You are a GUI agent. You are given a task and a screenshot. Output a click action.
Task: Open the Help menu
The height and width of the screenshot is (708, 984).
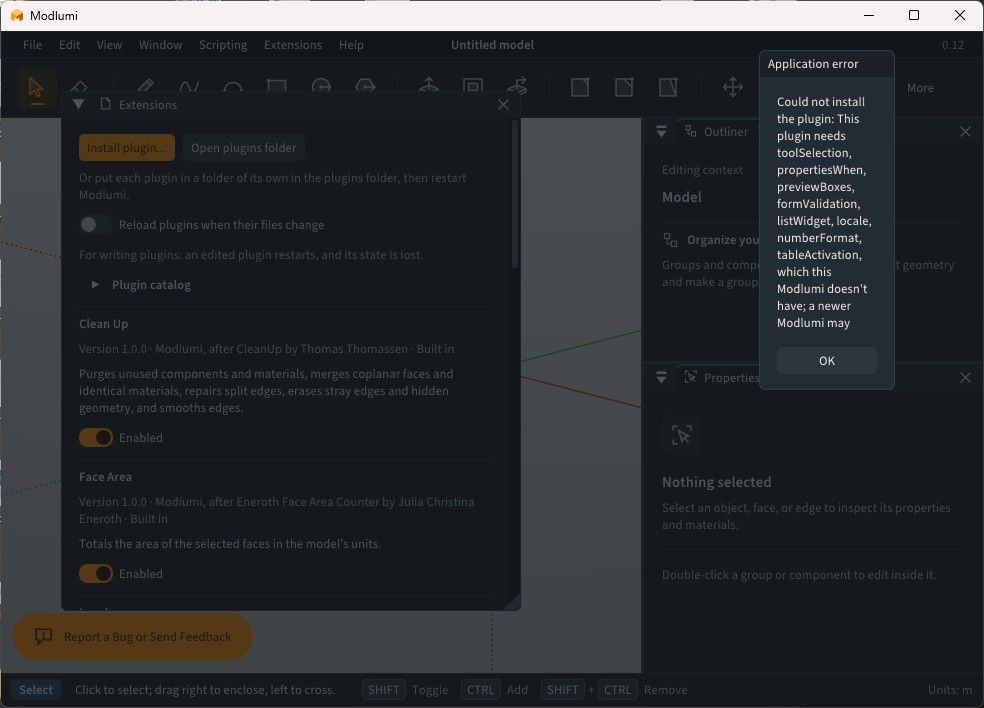(351, 45)
